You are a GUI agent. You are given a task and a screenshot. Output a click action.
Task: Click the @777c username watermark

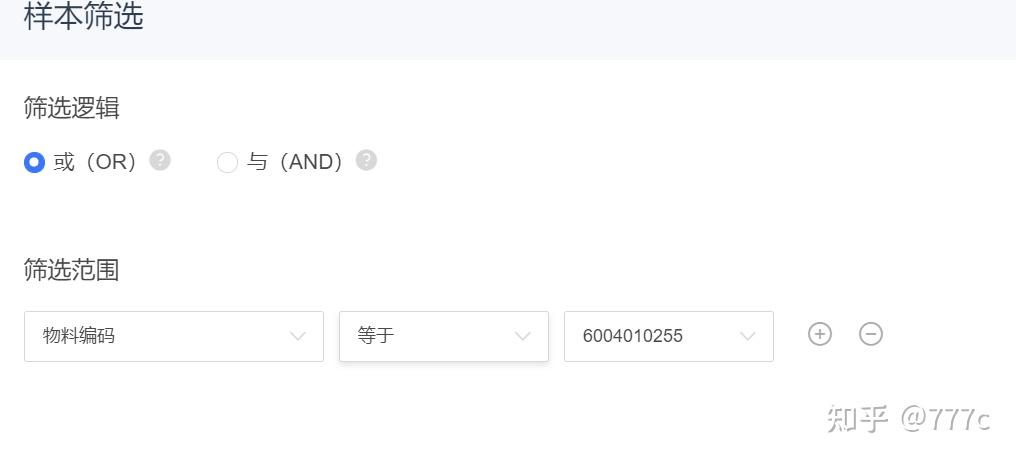(945, 419)
